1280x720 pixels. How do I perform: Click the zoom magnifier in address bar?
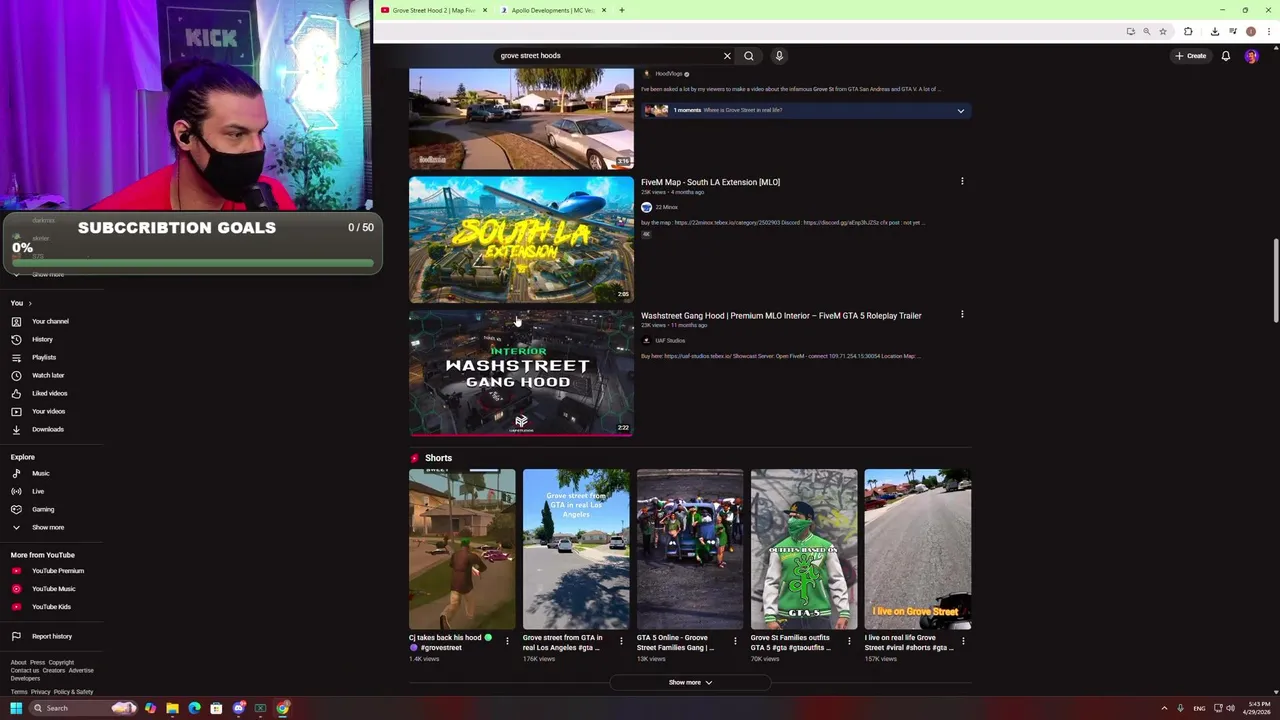click(x=1146, y=31)
